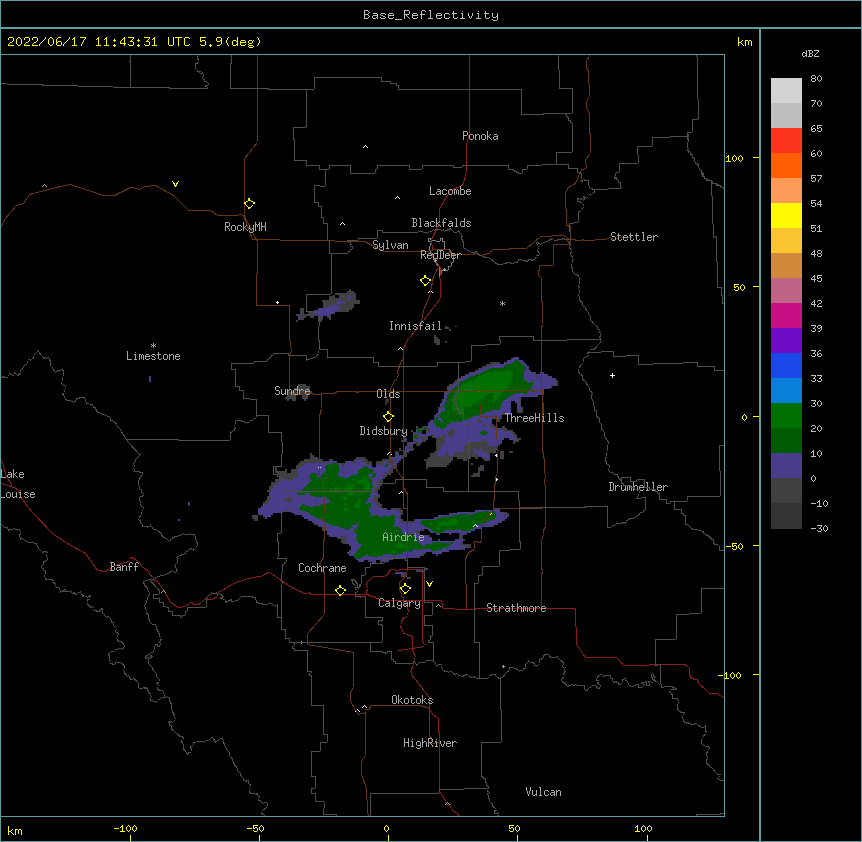Select the slate purple 10-0 dBZ swatch

[786, 466]
